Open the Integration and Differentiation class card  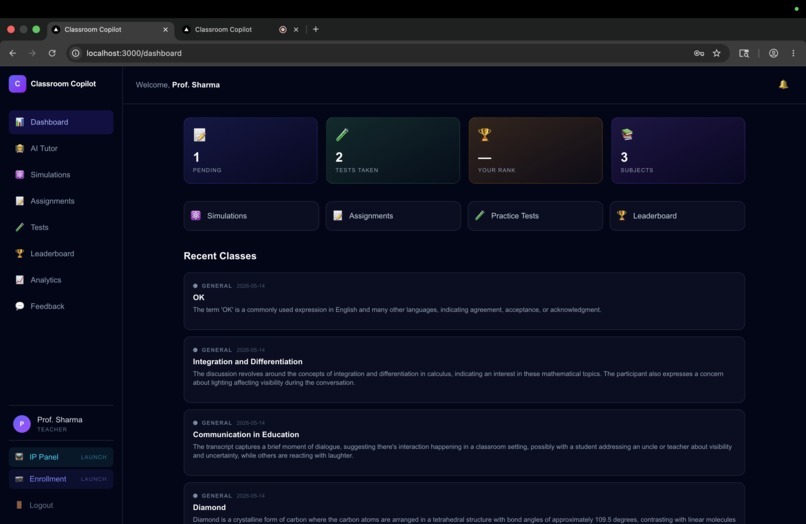[464, 369]
